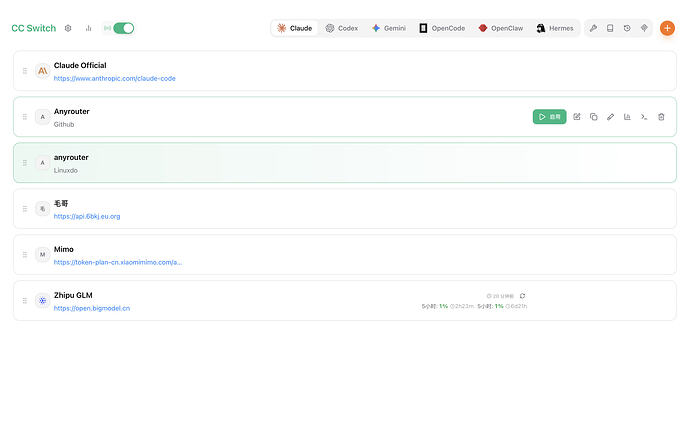Viewport: 690px width, 431px height.
Task: Select the Mimo provider name
Action: coord(63,249)
